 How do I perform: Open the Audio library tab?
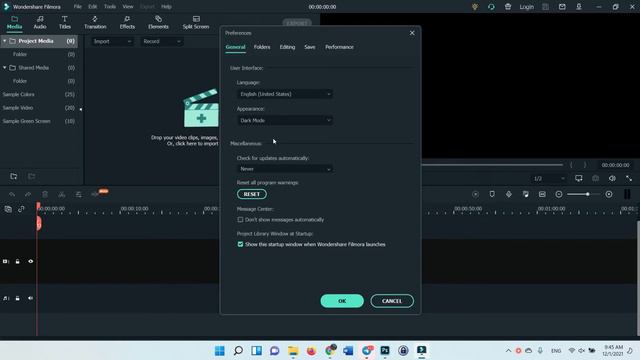(40, 22)
